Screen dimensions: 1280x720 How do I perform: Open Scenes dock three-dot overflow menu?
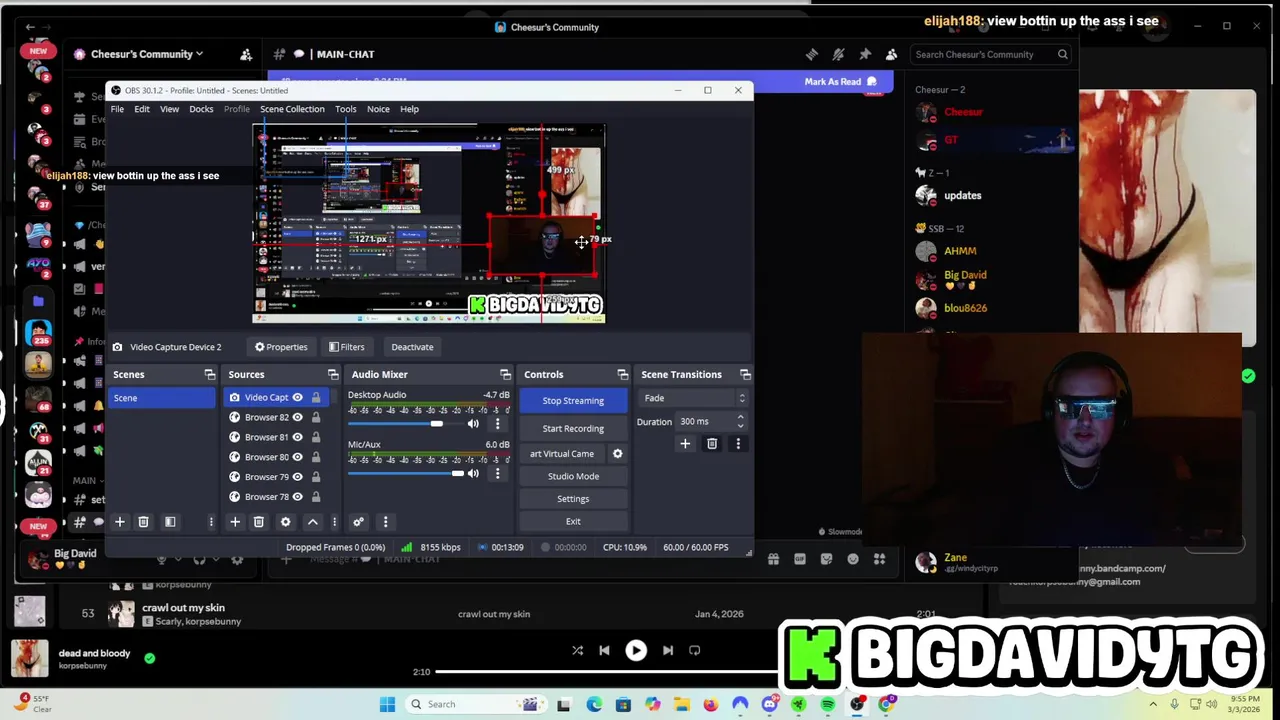pyautogui.click(x=210, y=522)
